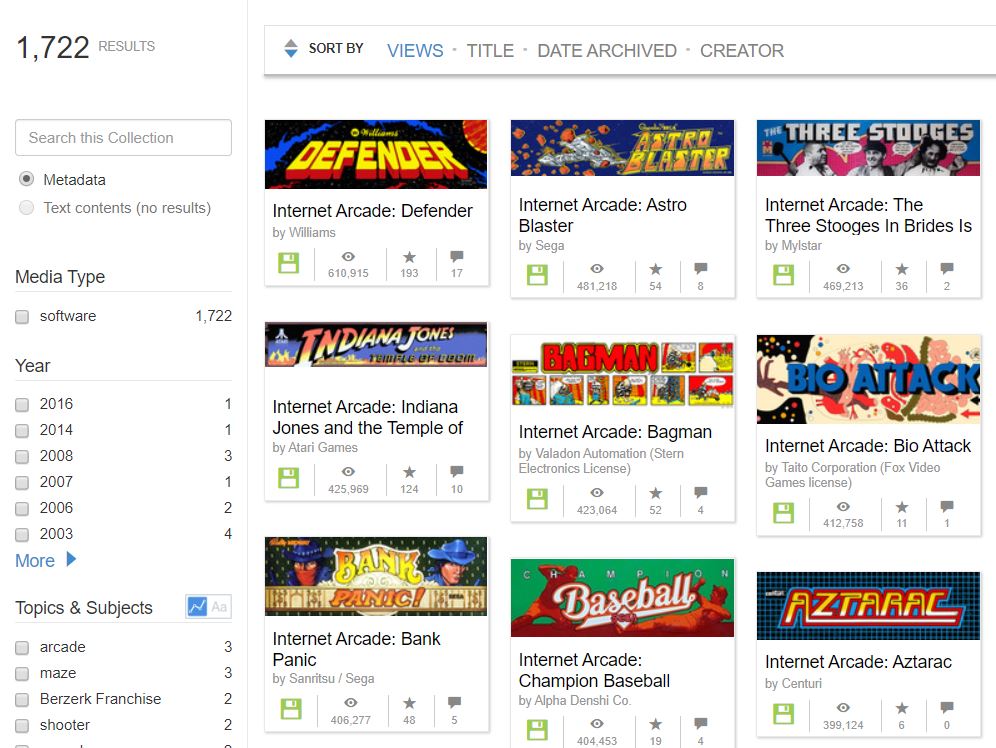Click the star icon on Three Stooges card
Screen dimensions: 996x748
(x=902, y=269)
